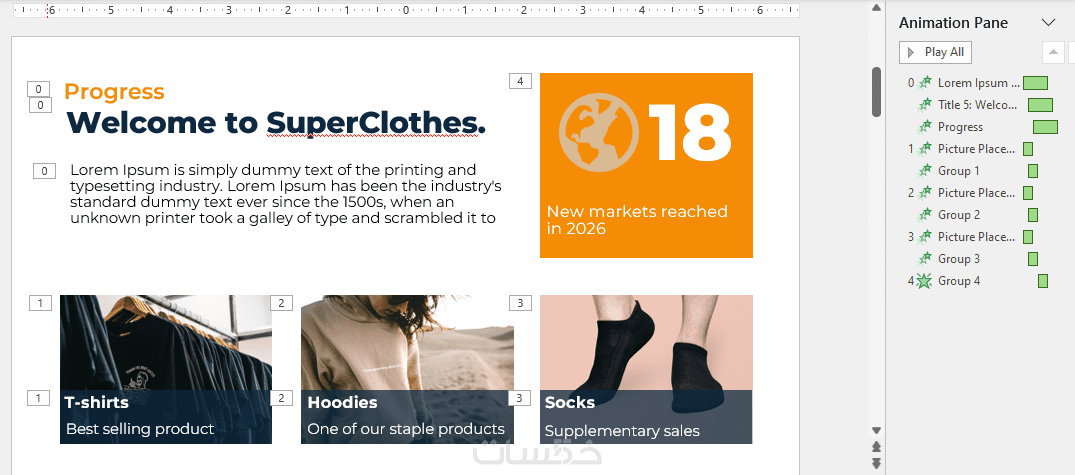Click the green timing bar on the Progress row
This screenshot has height=475, width=1075.
(x=1046, y=127)
